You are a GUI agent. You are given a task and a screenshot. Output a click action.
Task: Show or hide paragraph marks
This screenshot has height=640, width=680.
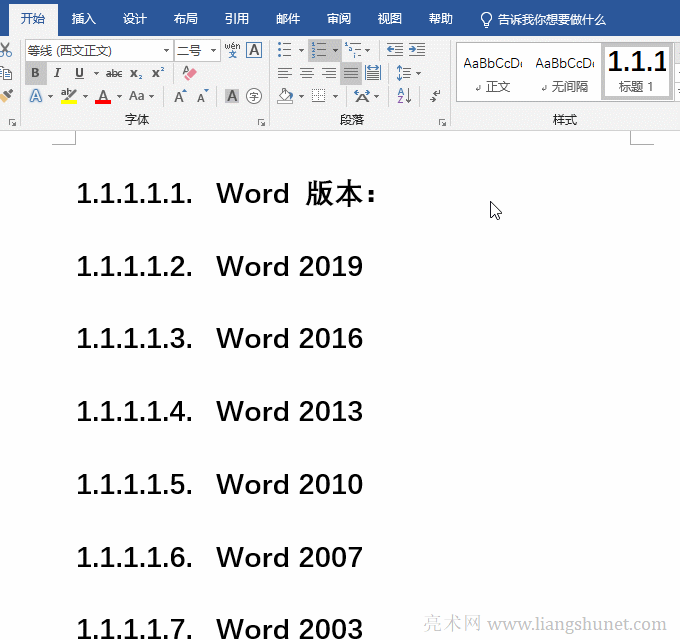point(435,96)
